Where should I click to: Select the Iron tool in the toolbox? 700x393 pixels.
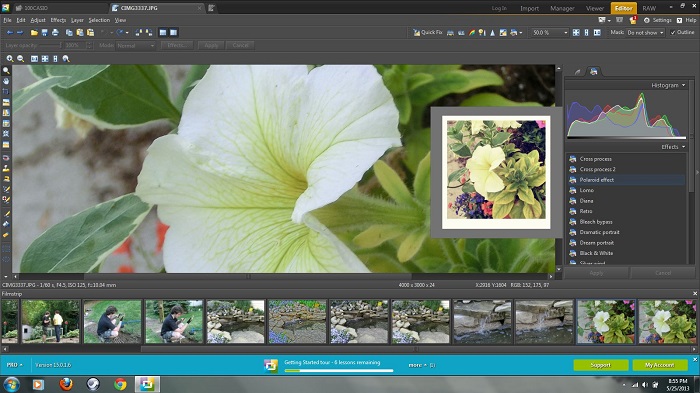[x=6, y=179]
